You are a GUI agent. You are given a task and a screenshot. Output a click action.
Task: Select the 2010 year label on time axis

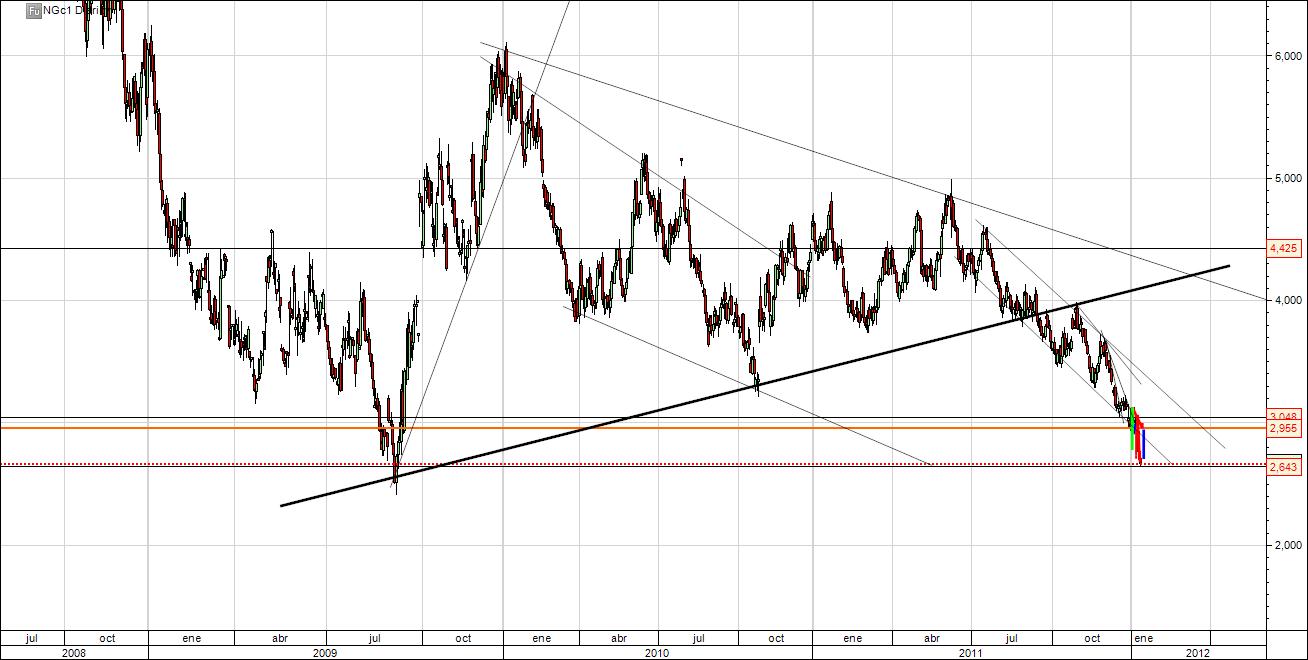tap(657, 652)
